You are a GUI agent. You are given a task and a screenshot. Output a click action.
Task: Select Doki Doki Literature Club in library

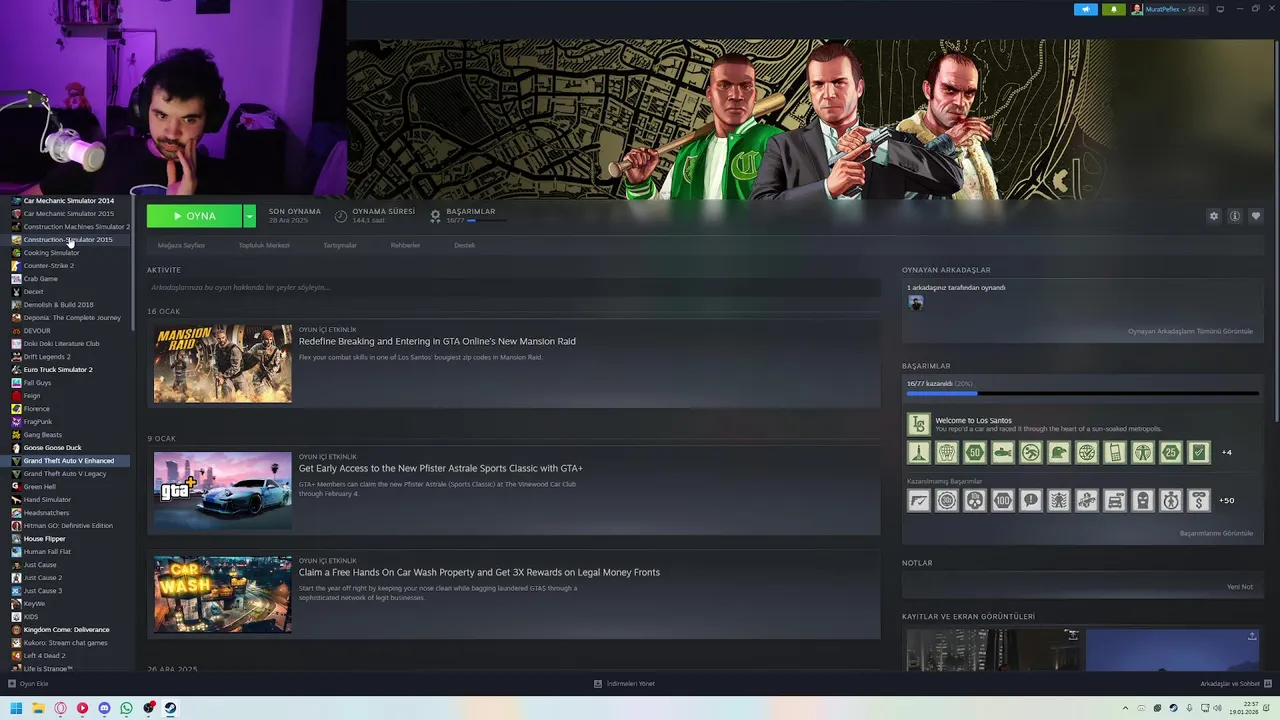click(61, 344)
